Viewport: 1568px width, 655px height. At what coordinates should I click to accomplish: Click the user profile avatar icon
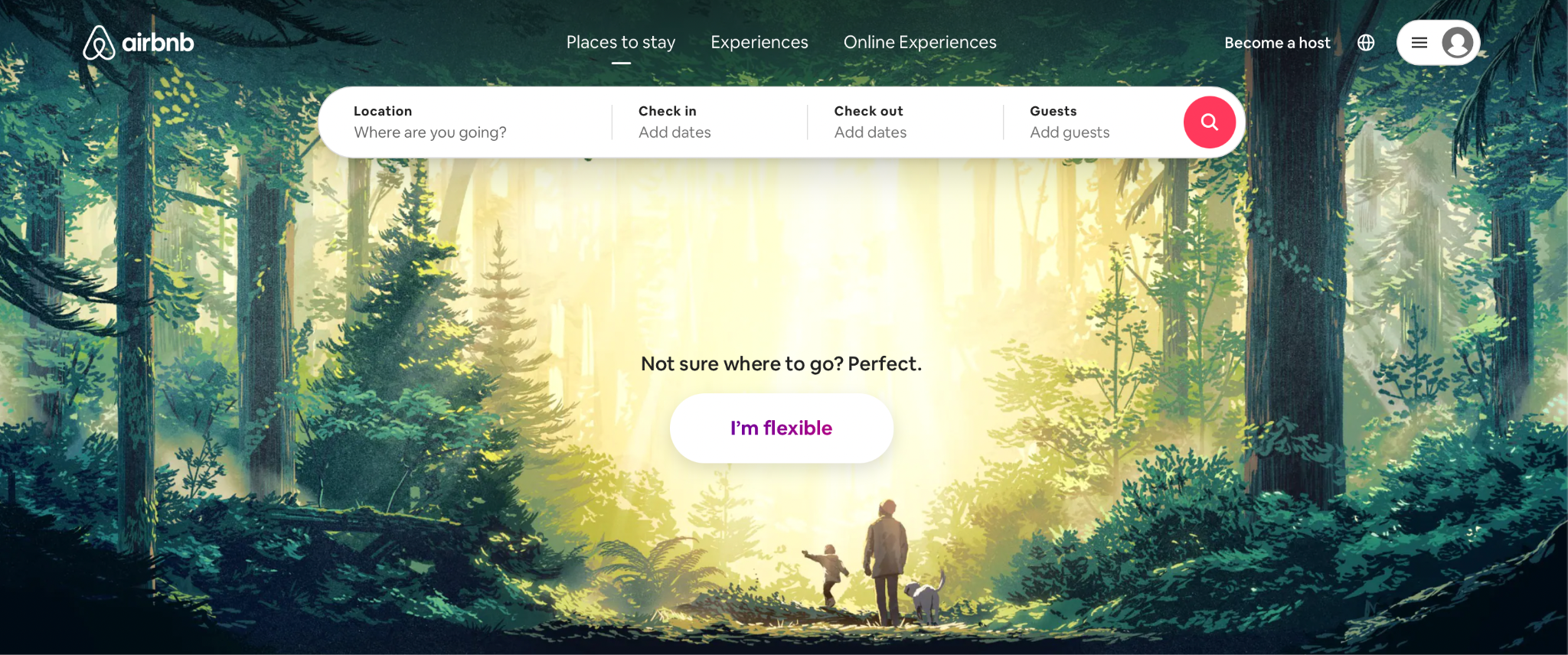1458,43
